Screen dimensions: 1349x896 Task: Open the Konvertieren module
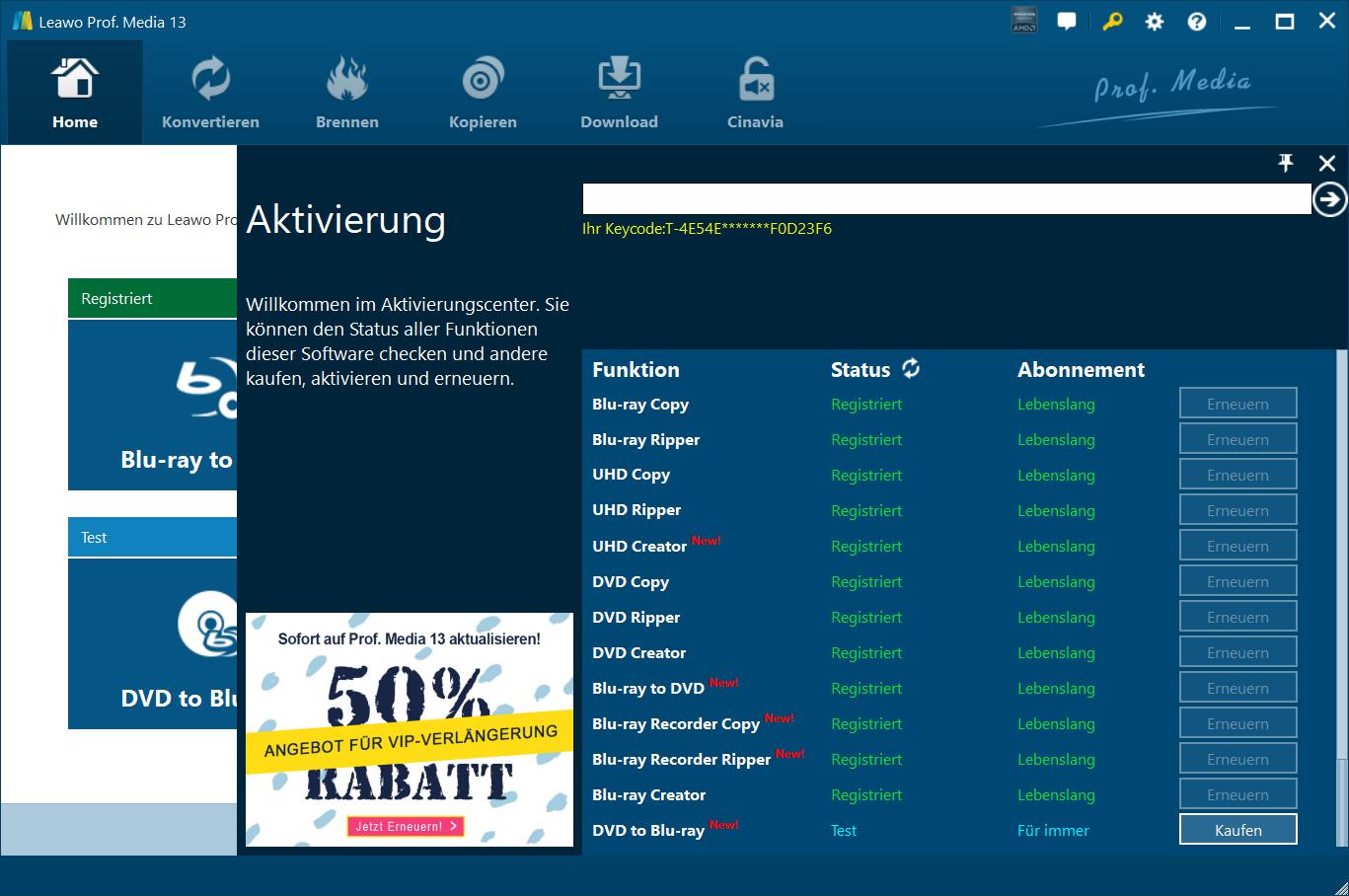click(210, 94)
